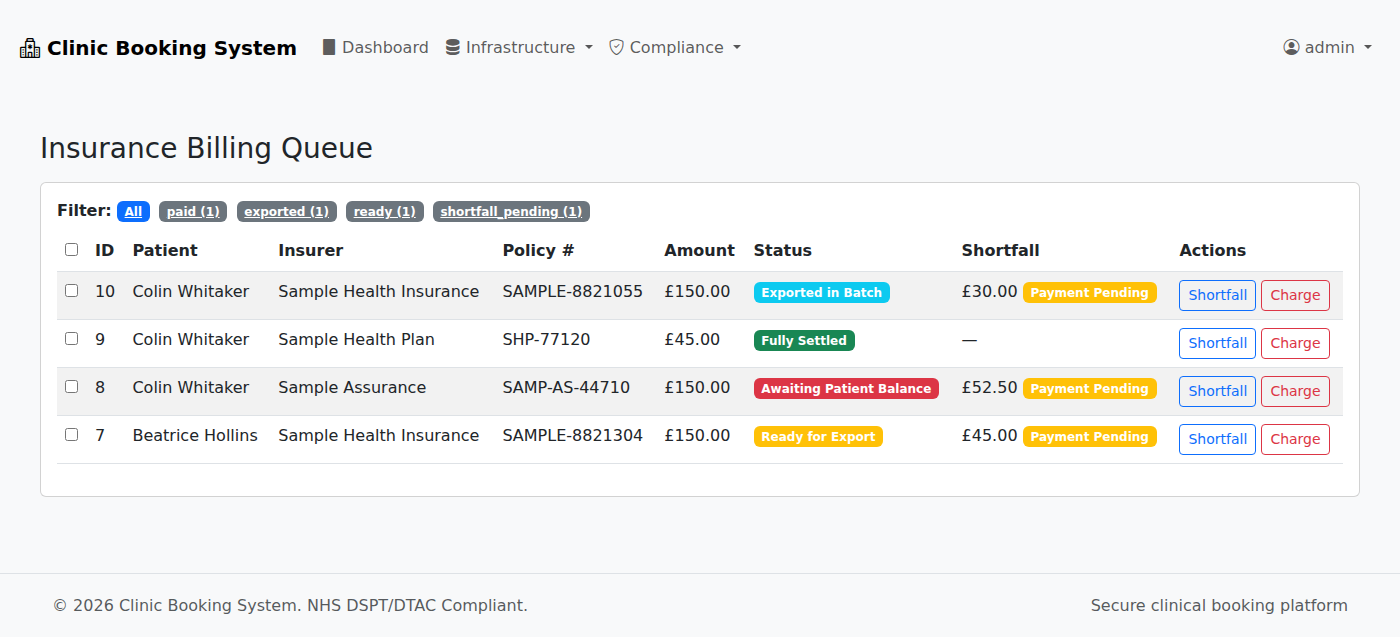This screenshot has height=637, width=1400.
Task: Check the box for billing row ID 8
Action: 71,387
